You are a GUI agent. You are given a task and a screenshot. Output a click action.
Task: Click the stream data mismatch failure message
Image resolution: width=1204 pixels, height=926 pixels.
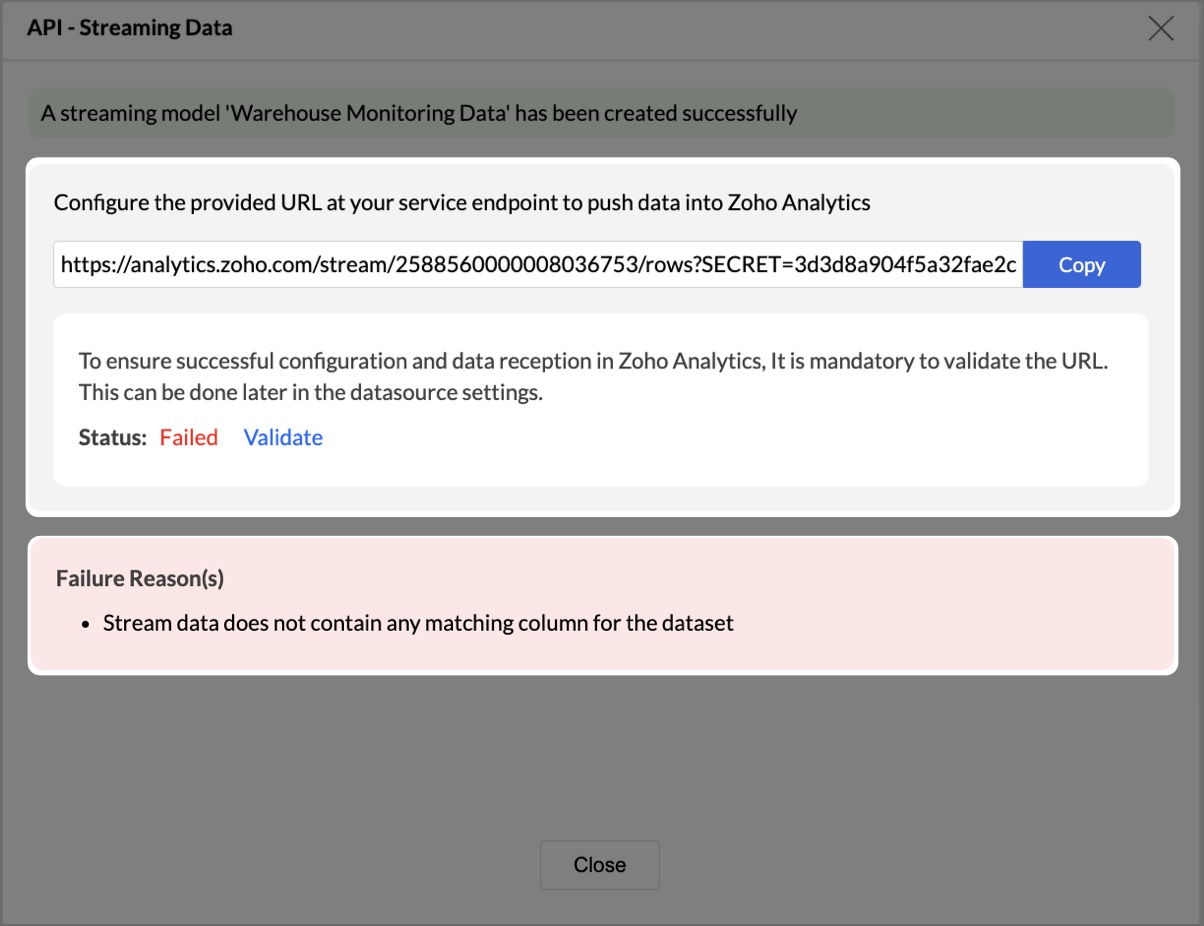pos(418,624)
